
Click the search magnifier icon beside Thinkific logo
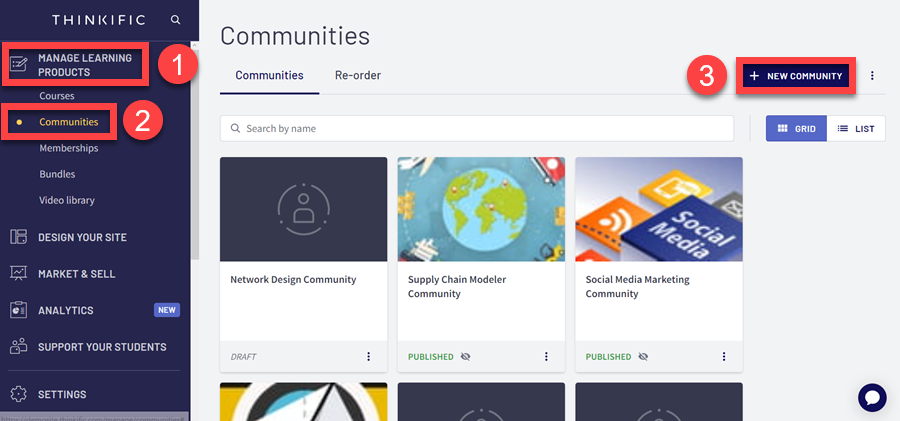coord(176,19)
